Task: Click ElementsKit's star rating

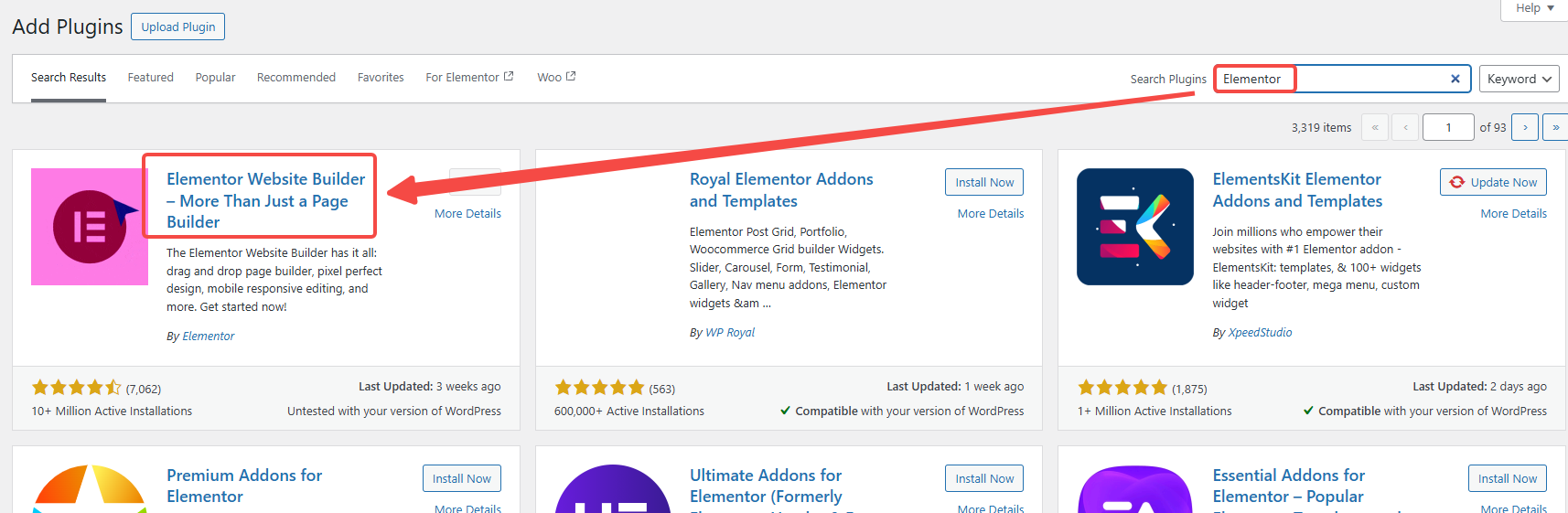Action: (x=1123, y=388)
